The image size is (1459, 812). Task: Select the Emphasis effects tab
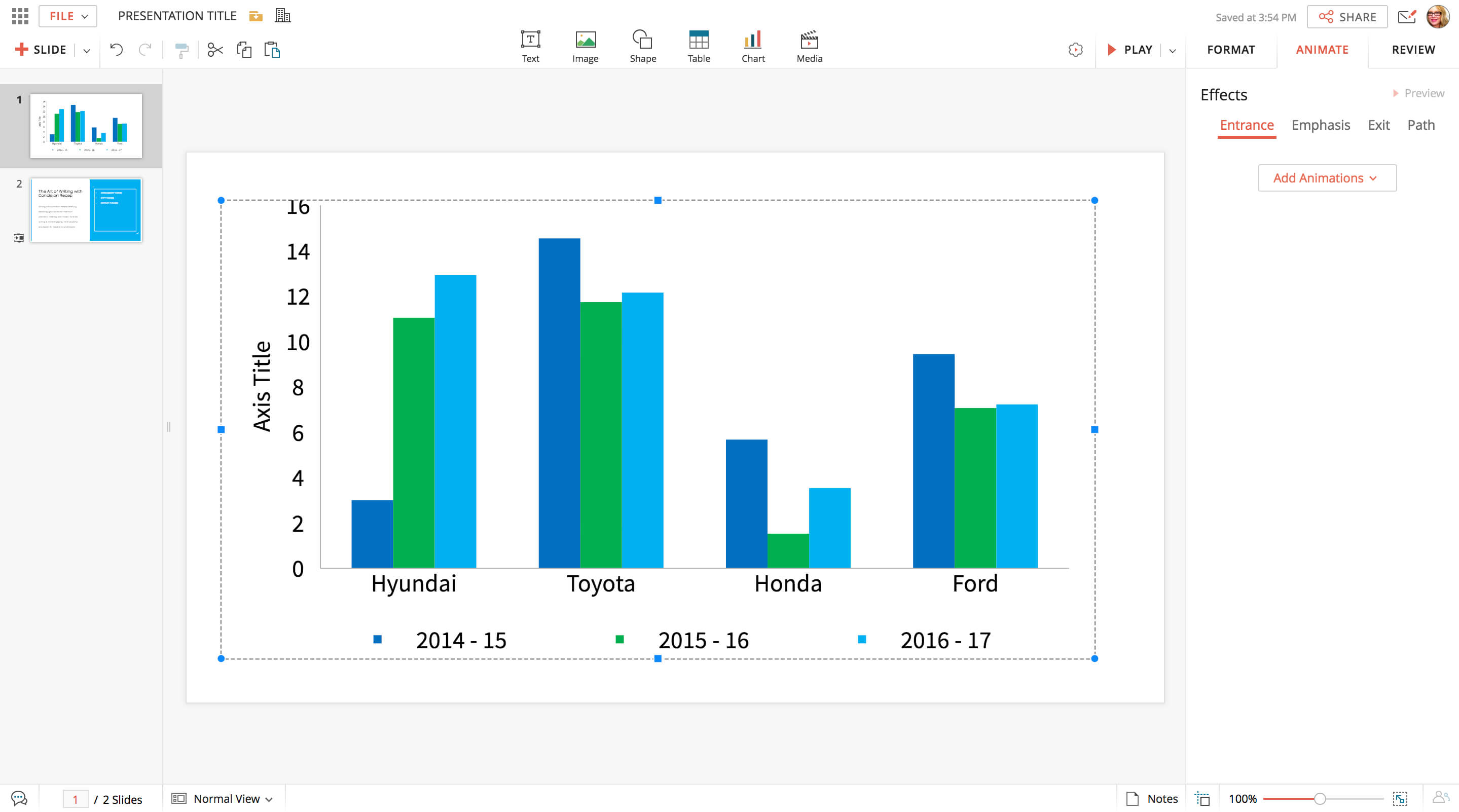click(1320, 125)
